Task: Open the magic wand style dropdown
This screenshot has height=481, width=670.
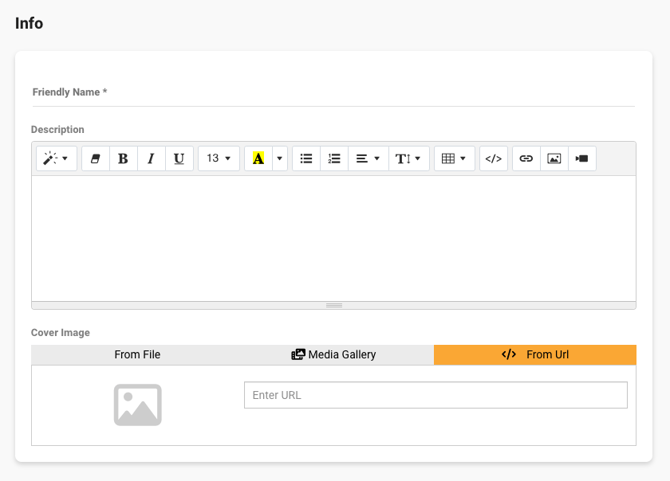Action: pyautogui.click(x=56, y=158)
